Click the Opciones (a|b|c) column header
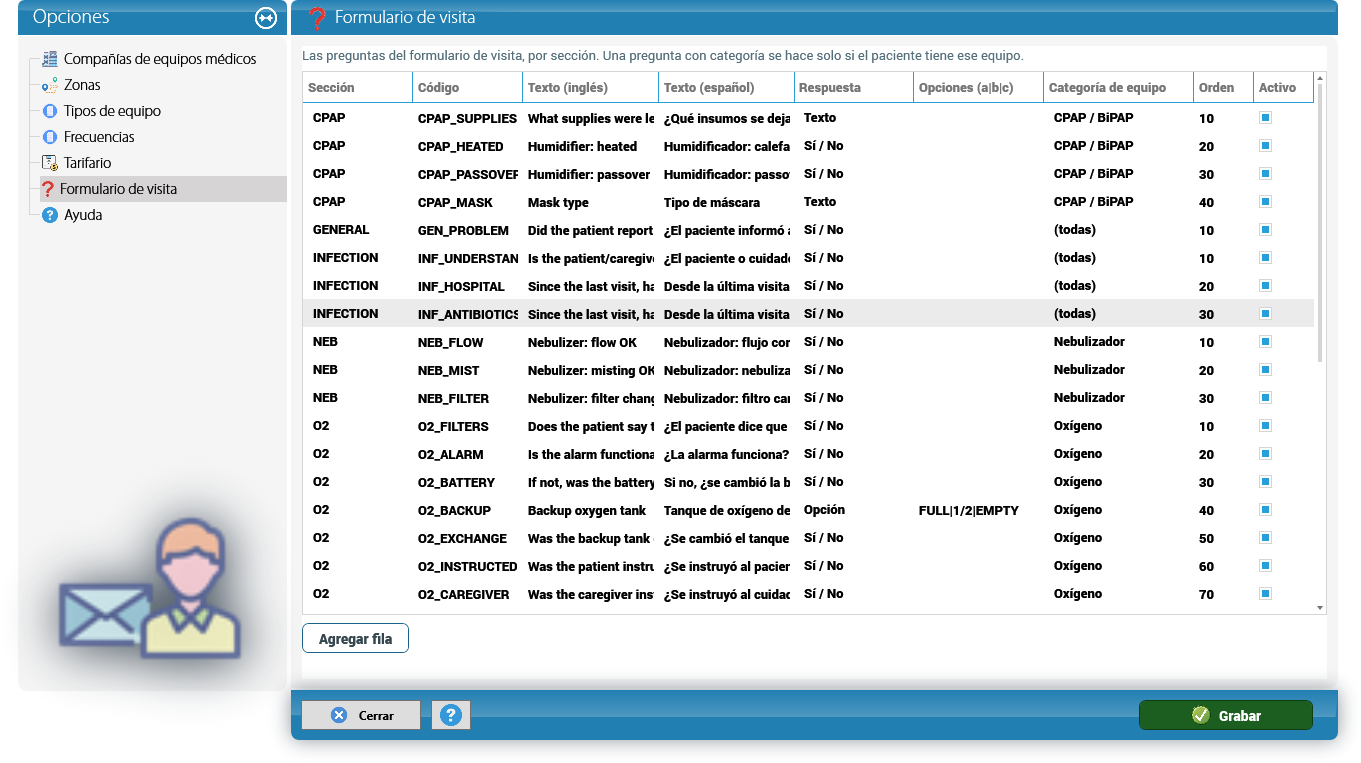 (x=979, y=87)
